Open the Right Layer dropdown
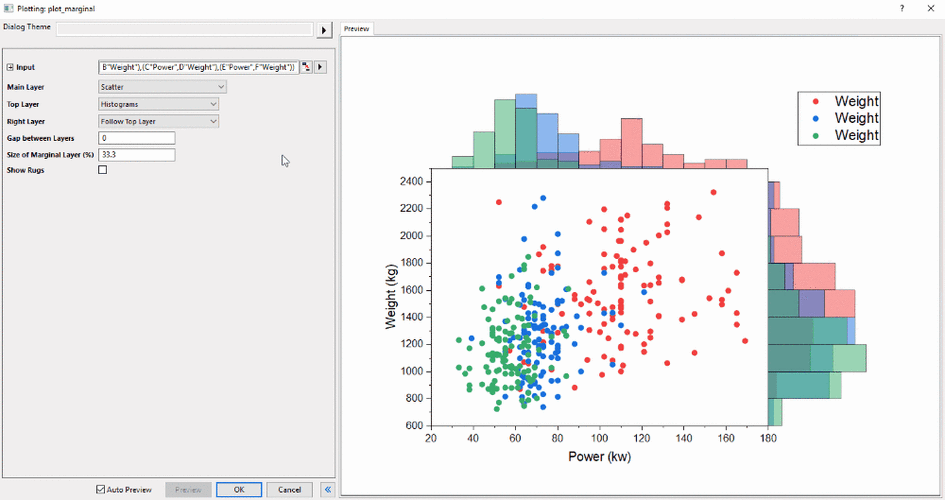This screenshot has height=500, width=945. coord(158,121)
